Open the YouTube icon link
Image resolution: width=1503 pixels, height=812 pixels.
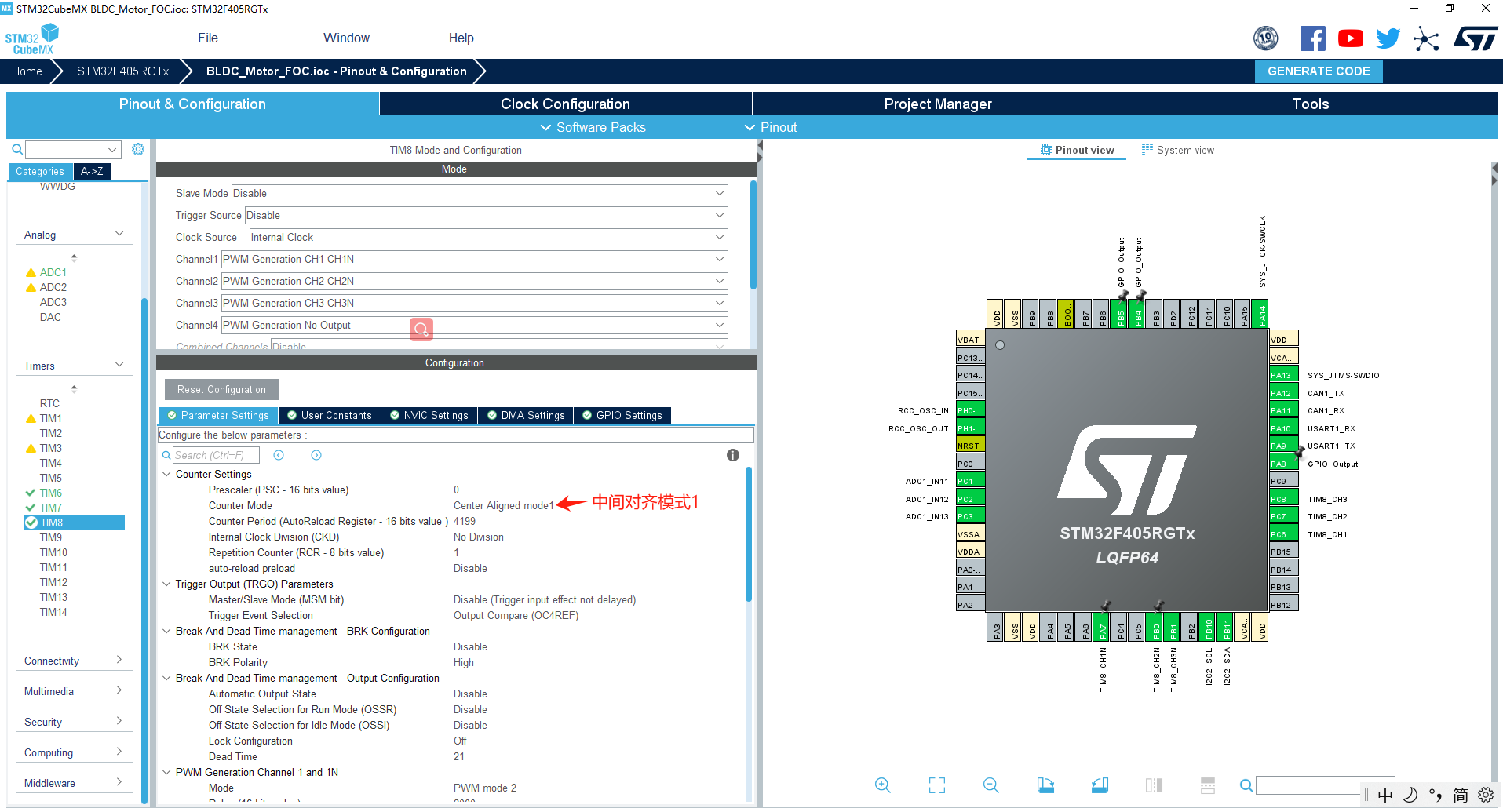click(1351, 38)
